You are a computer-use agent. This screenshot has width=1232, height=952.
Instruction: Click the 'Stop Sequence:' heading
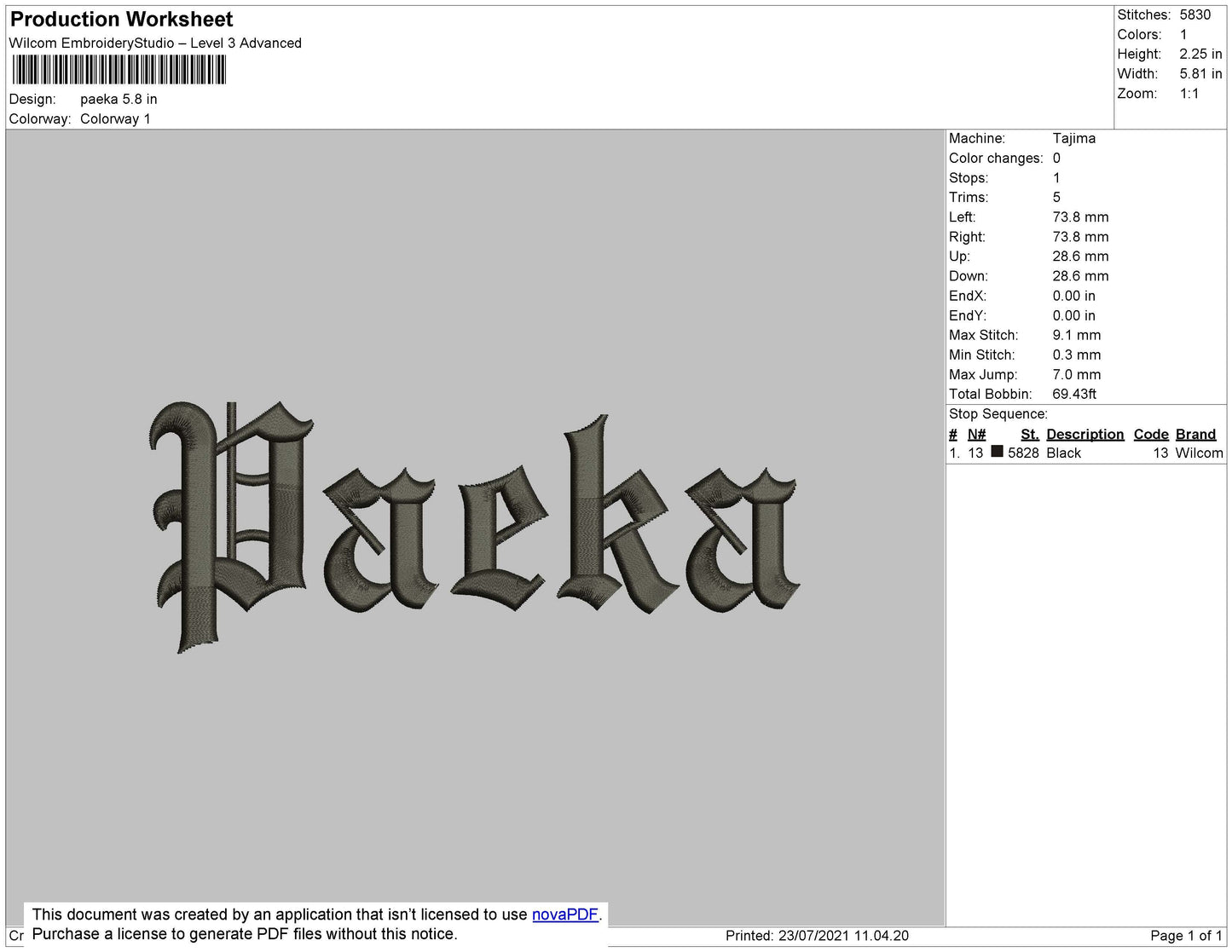998,414
